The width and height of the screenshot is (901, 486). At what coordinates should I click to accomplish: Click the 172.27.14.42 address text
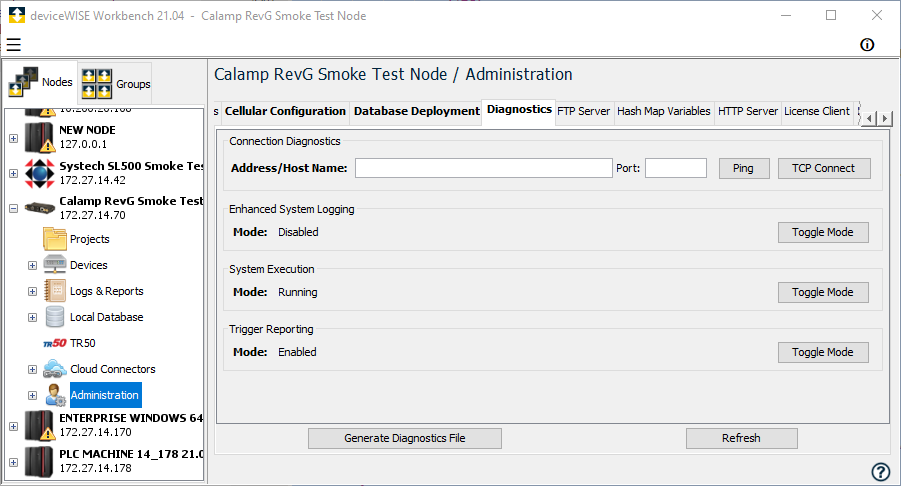click(x=93, y=180)
